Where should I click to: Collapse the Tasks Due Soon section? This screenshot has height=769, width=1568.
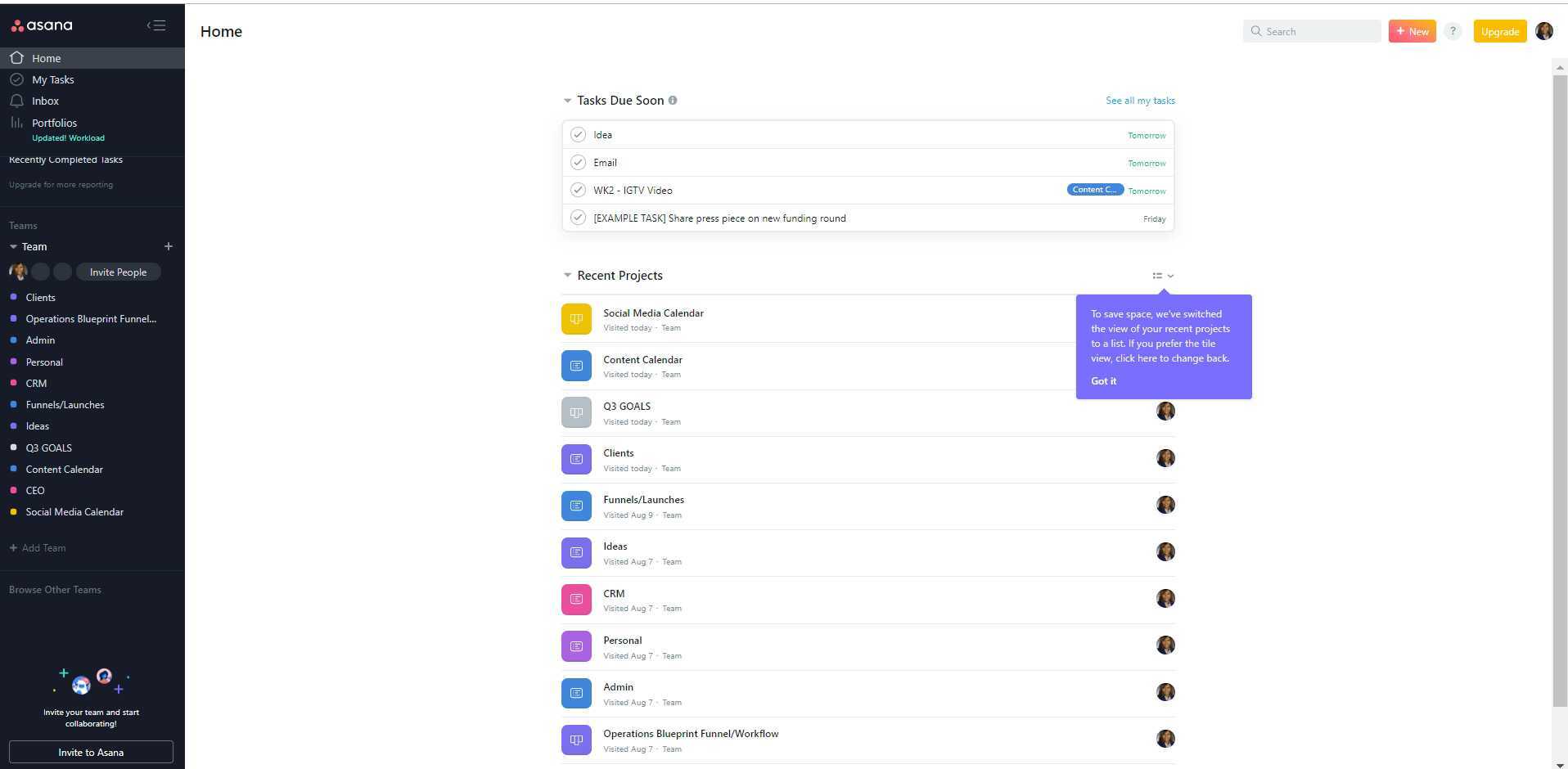[x=567, y=101]
